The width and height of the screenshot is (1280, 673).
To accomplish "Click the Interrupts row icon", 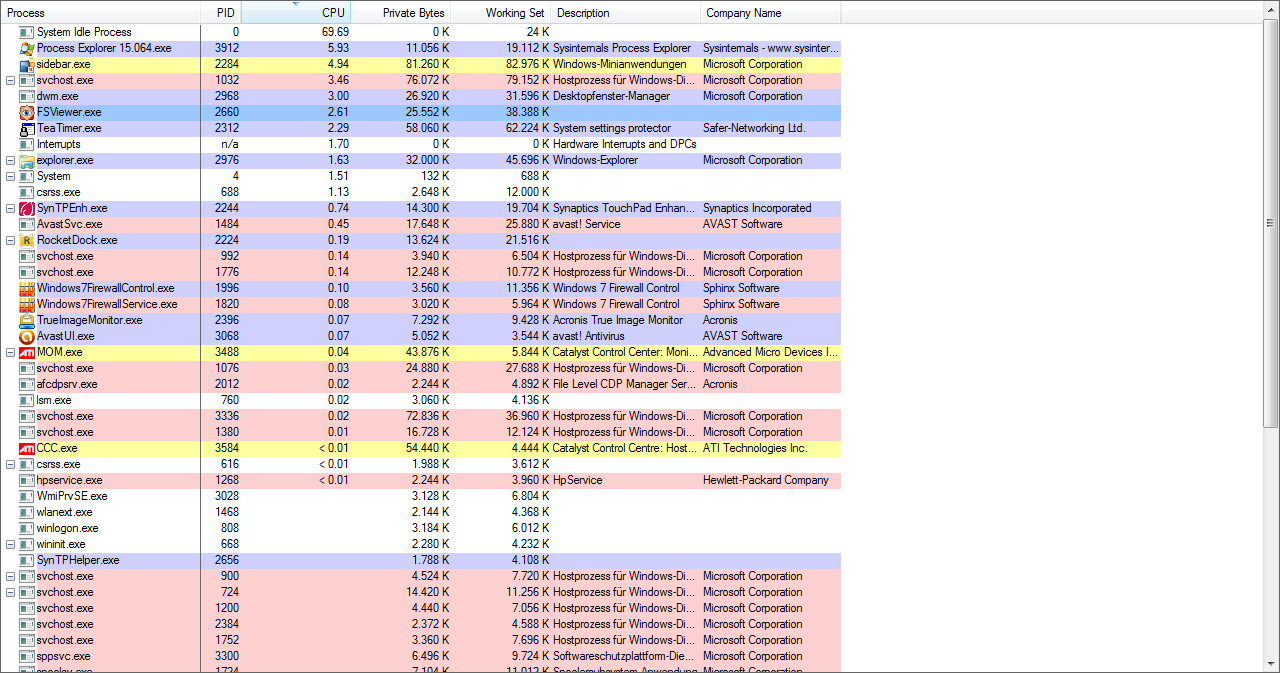I will (x=27, y=144).
